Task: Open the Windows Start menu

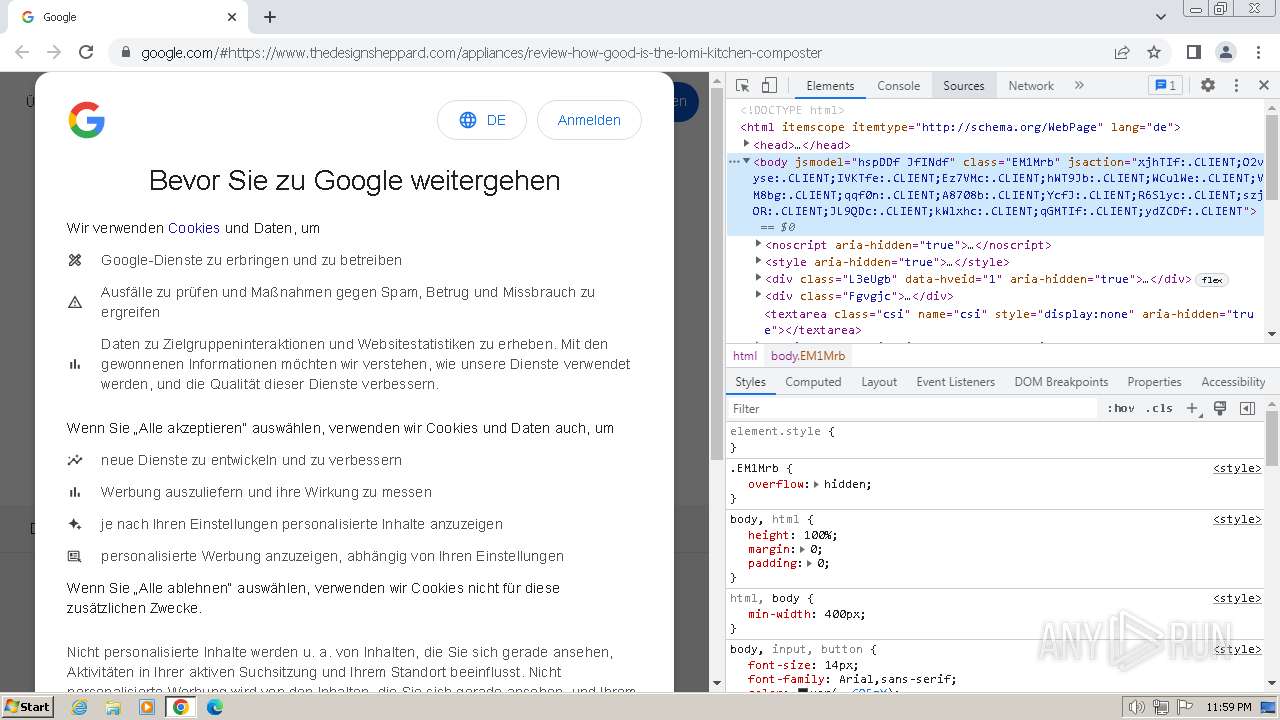Action: 28,707
